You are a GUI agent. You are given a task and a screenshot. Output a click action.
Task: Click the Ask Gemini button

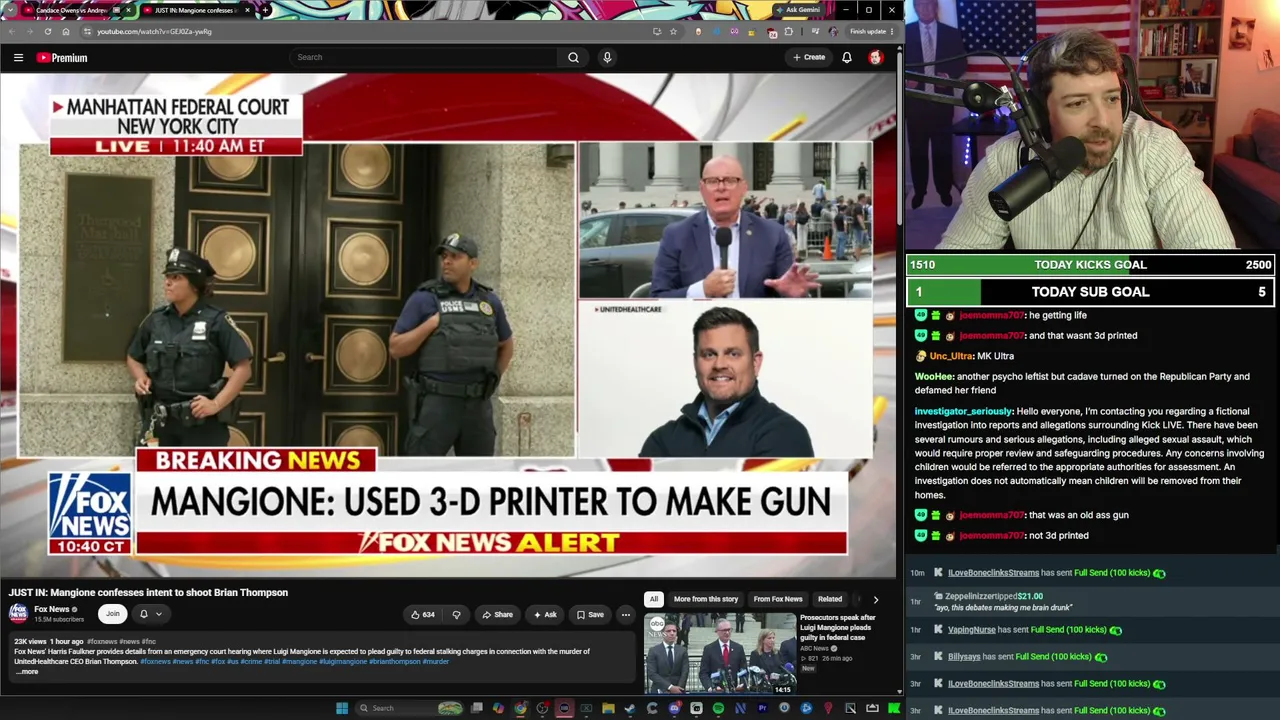tap(798, 10)
